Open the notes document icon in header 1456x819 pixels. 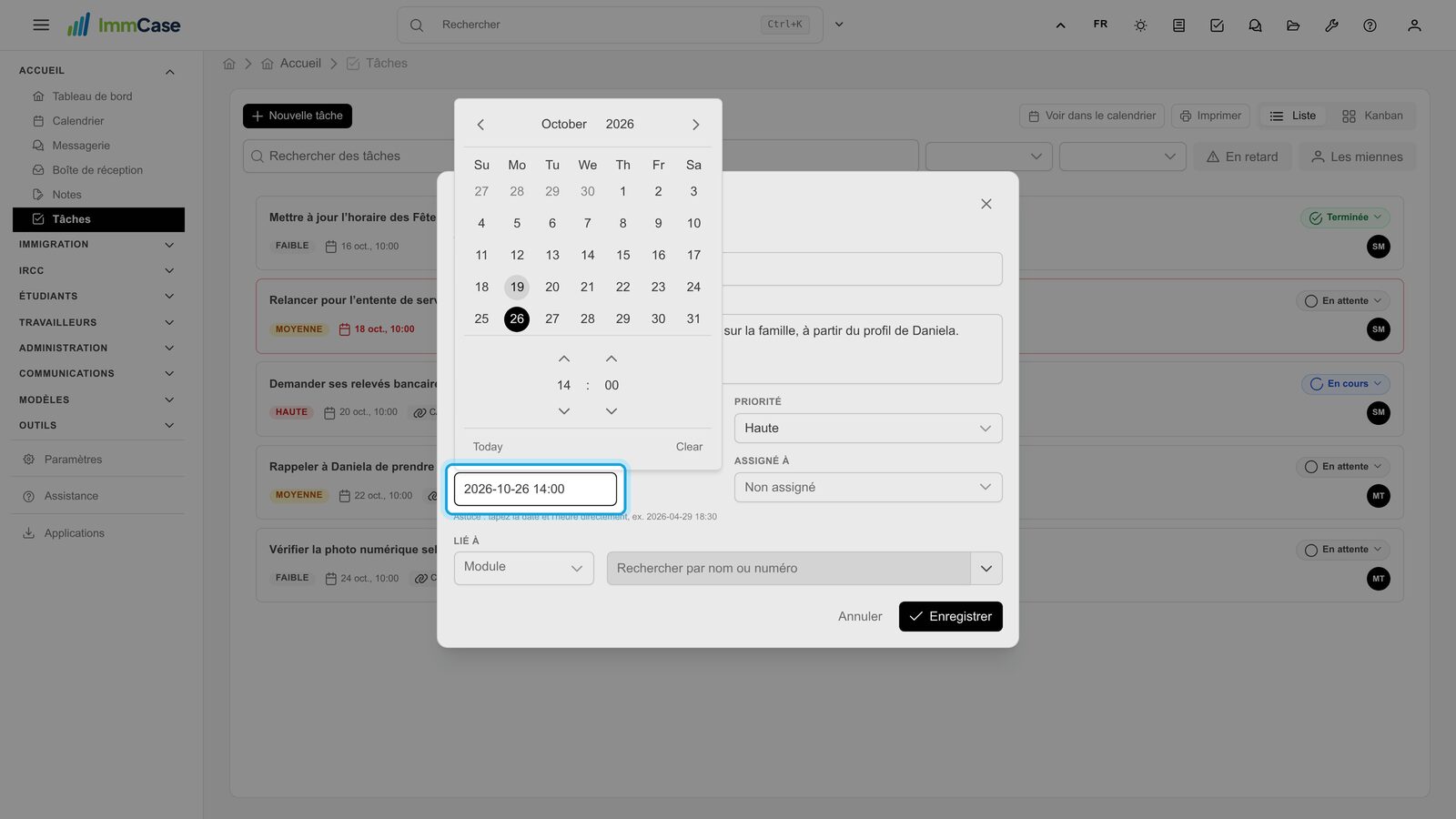coord(1178,25)
